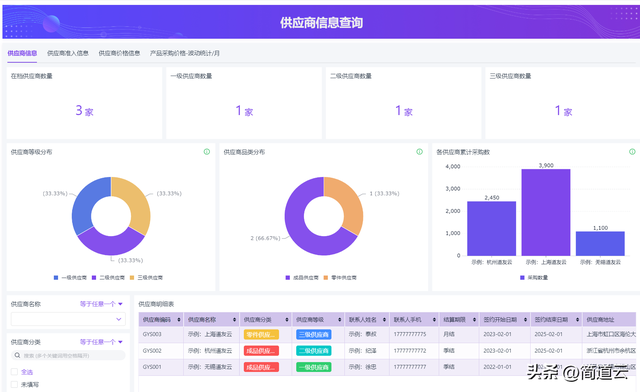Click info icon on 供应商品类分布 chart

click(x=420, y=152)
